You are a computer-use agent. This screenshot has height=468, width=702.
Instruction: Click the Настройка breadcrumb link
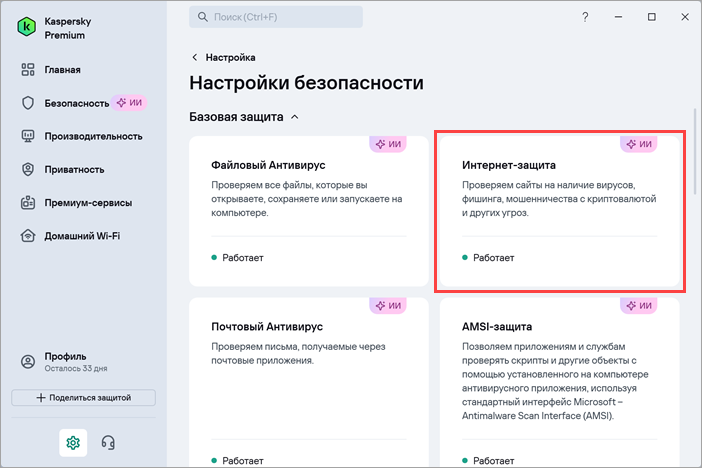(x=230, y=57)
